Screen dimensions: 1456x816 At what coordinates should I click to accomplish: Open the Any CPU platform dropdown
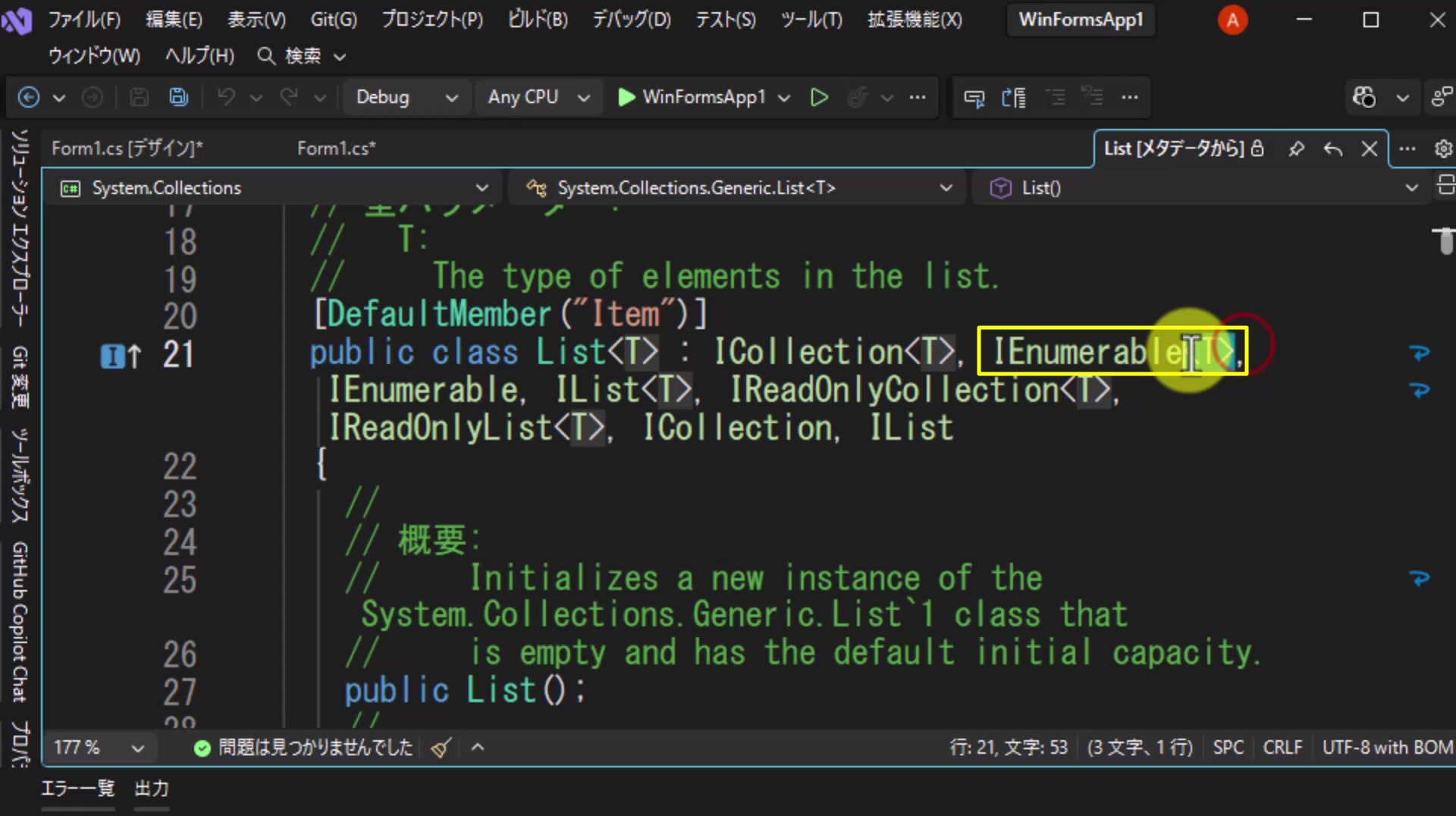[538, 97]
